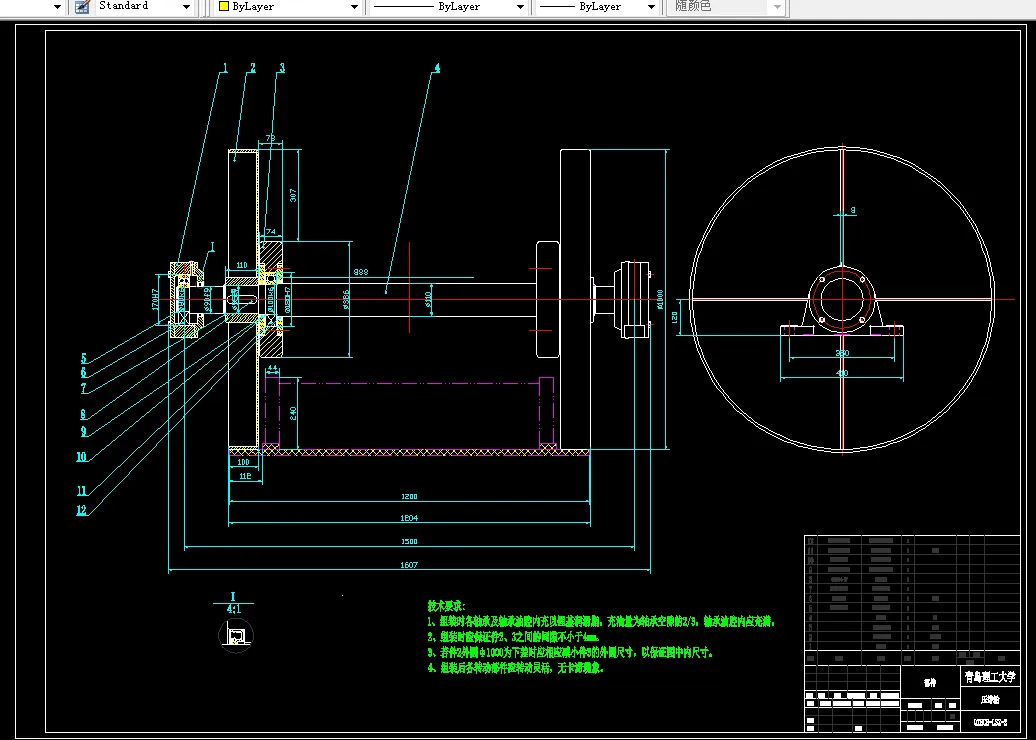Select part balloon number 10 label

pyautogui.click(x=81, y=457)
